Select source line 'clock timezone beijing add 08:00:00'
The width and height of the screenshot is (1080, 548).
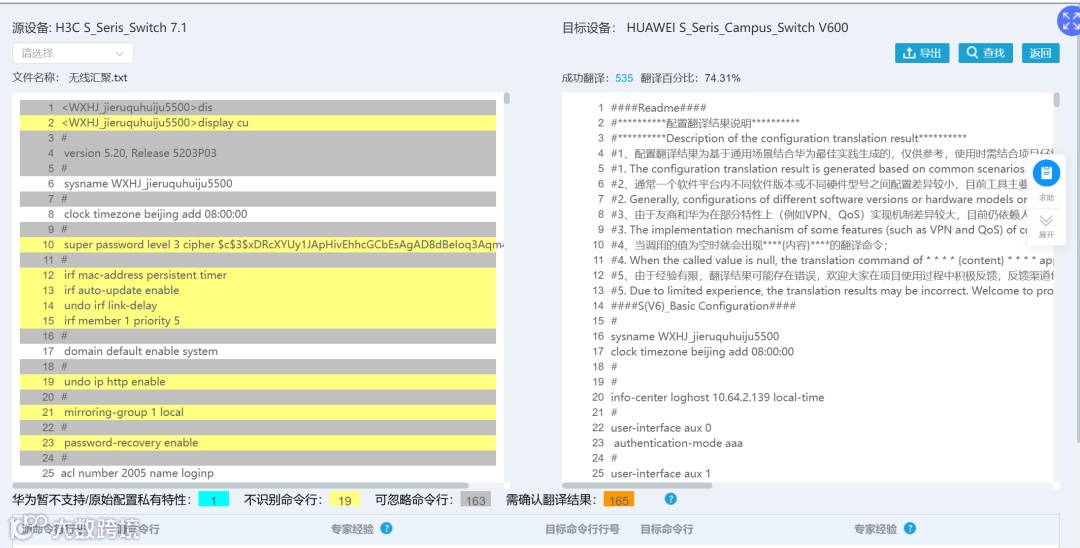258,214
